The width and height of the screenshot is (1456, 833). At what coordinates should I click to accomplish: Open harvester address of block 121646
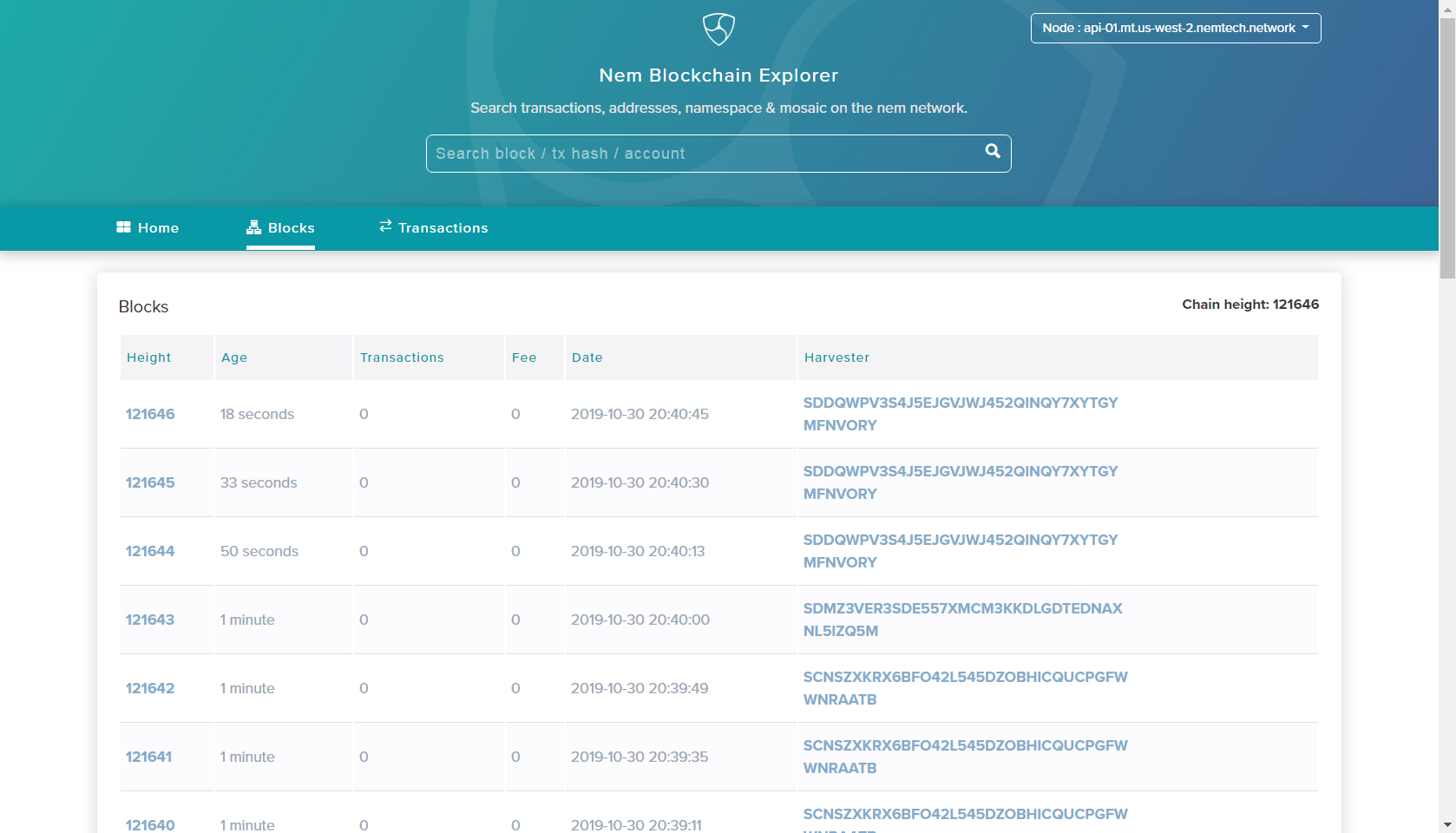[x=961, y=414]
